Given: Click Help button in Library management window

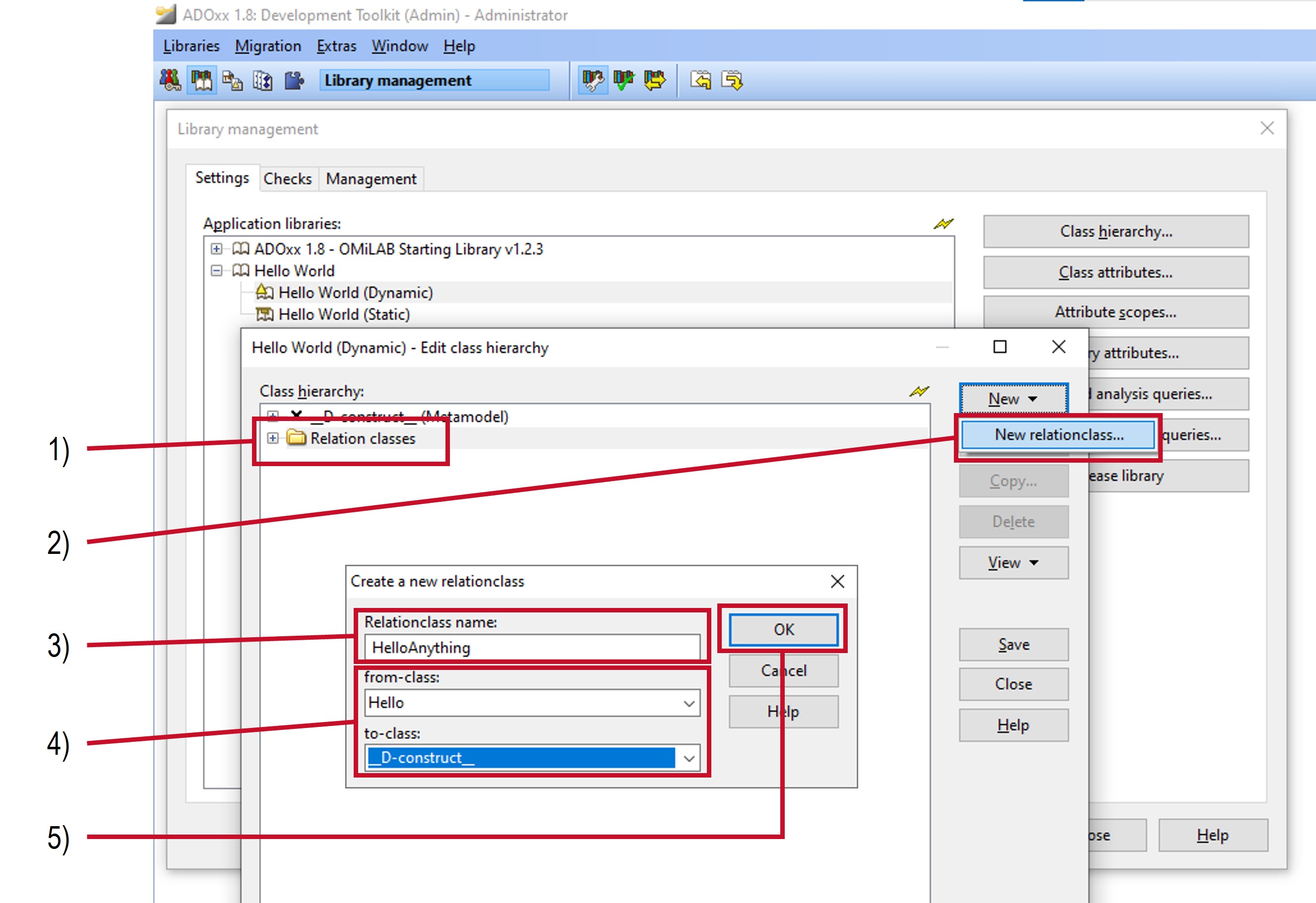Looking at the screenshot, I should (x=1213, y=835).
